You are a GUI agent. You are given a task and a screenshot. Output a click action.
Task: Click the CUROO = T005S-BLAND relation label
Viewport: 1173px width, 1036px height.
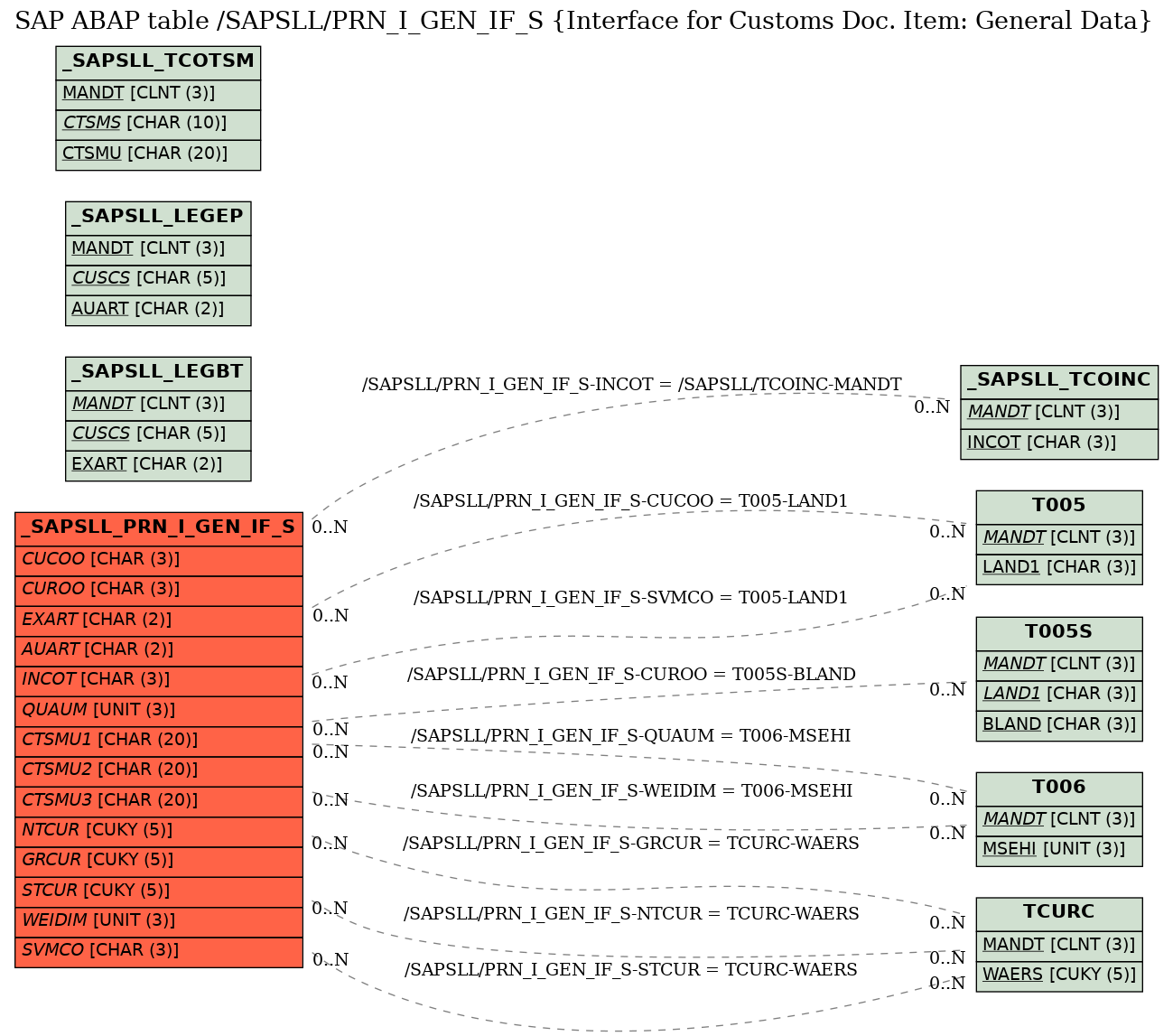(631, 675)
